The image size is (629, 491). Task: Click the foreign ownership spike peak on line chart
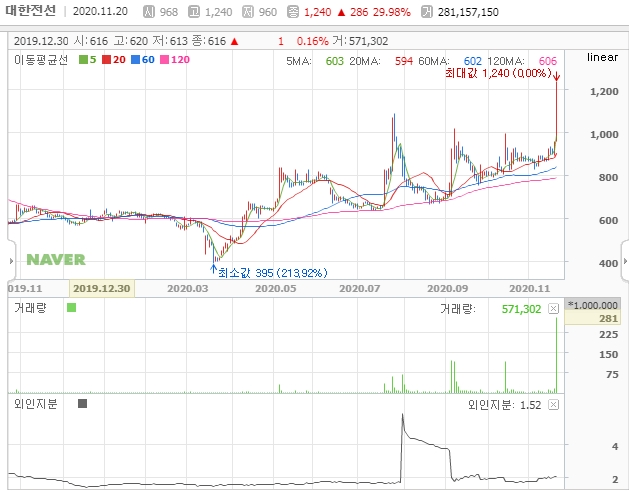[x=402, y=415]
